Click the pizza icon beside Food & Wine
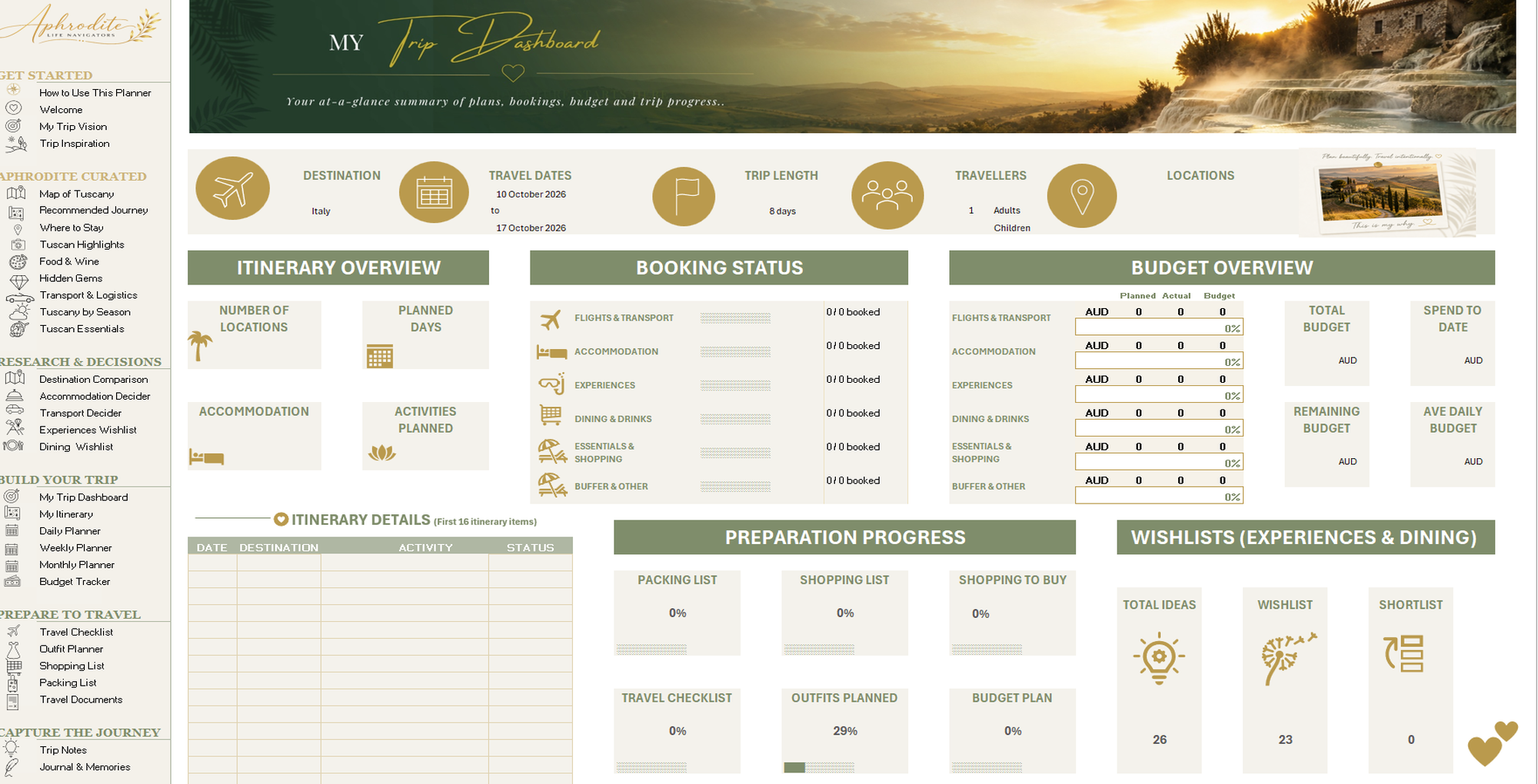This screenshot has height=784, width=1538. 18,262
